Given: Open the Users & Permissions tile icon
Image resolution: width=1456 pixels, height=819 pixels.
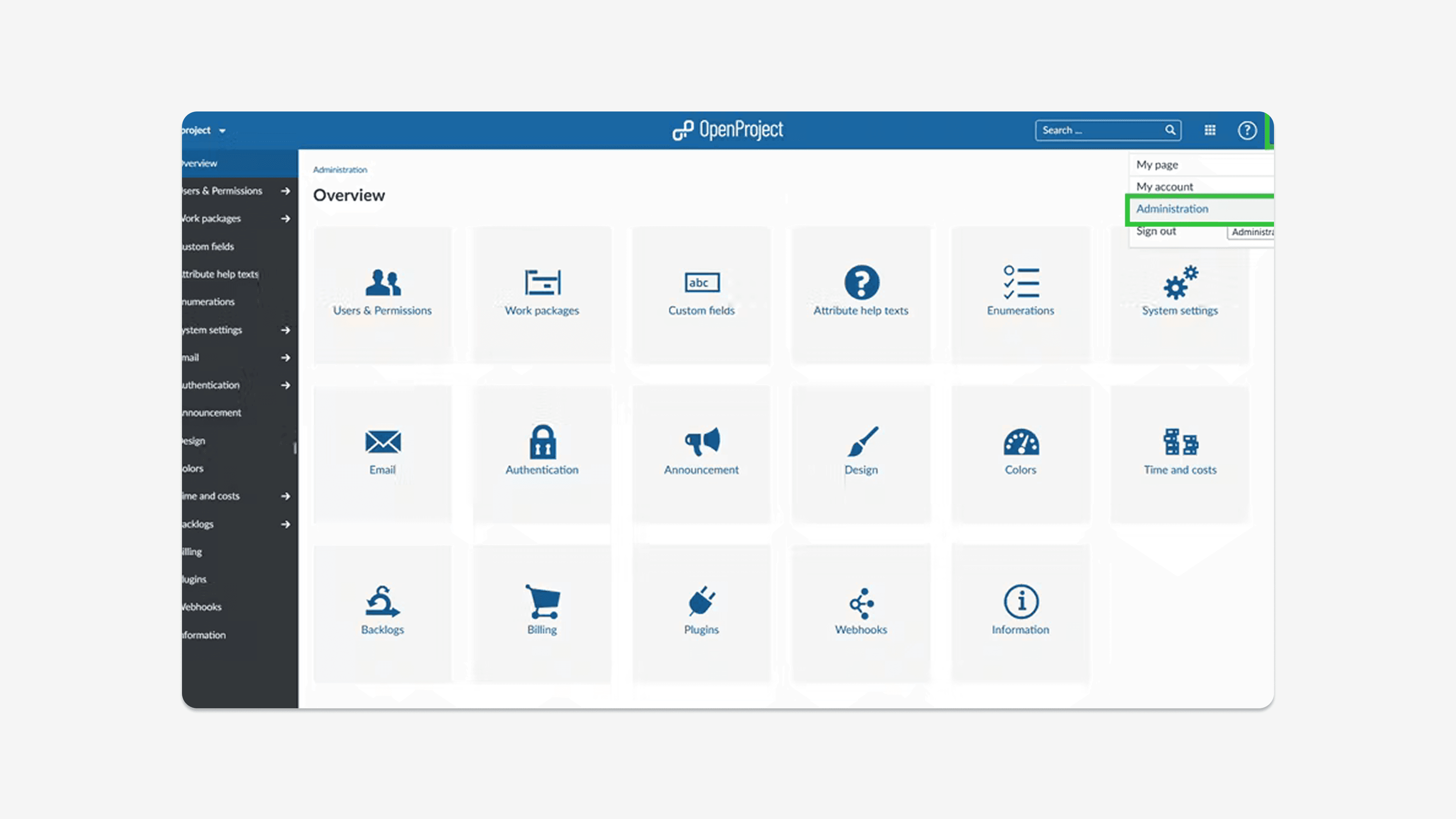Looking at the screenshot, I should pos(383,282).
